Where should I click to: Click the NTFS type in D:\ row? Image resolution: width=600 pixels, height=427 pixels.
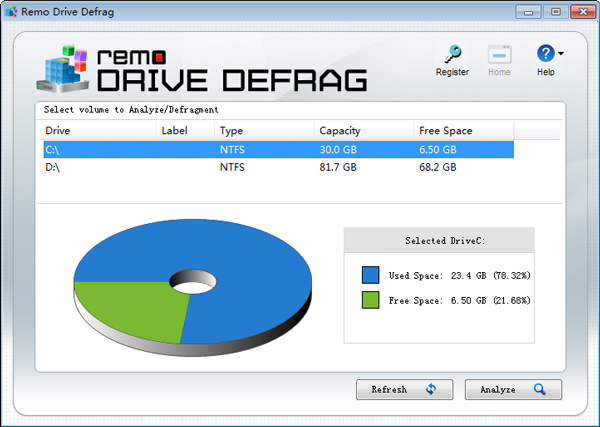[x=232, y=167]
